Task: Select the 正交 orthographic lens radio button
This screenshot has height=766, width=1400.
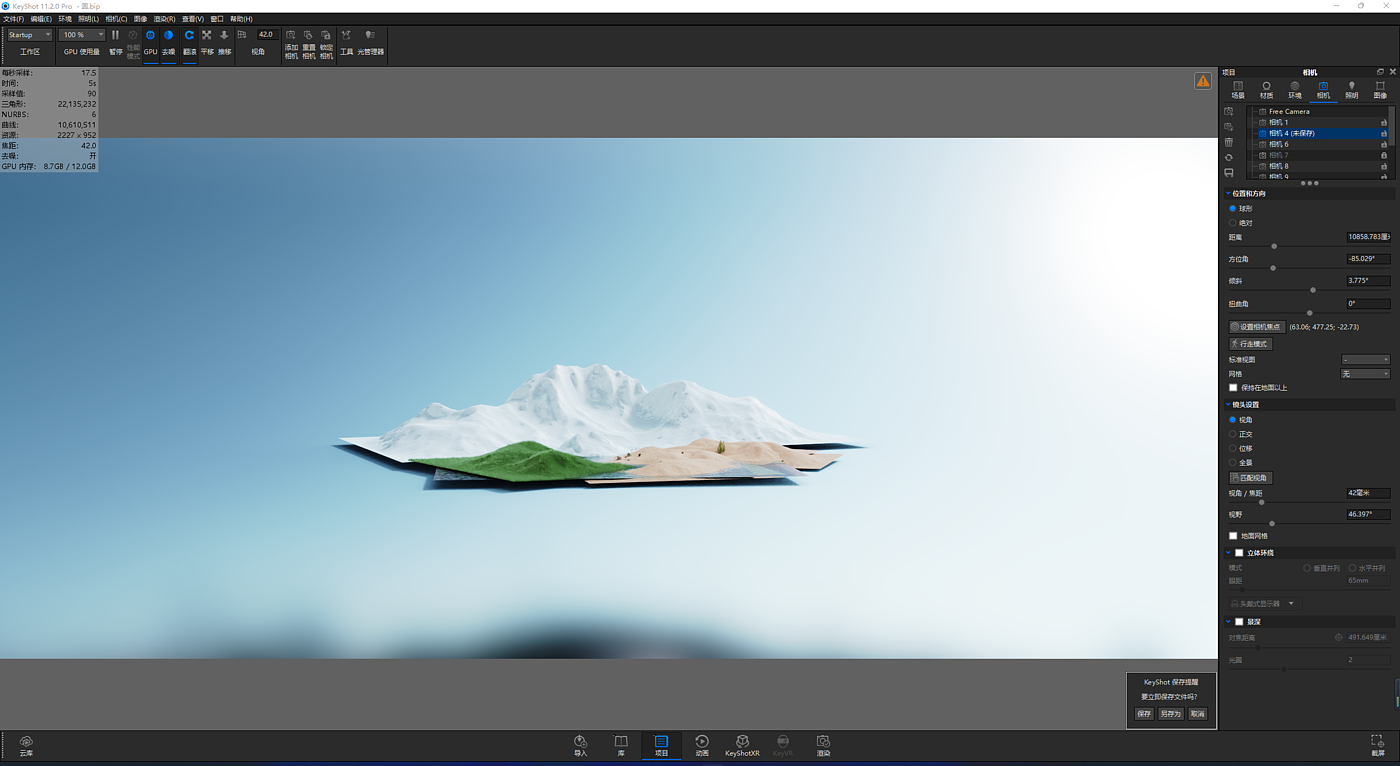Action: point(1233,434)
